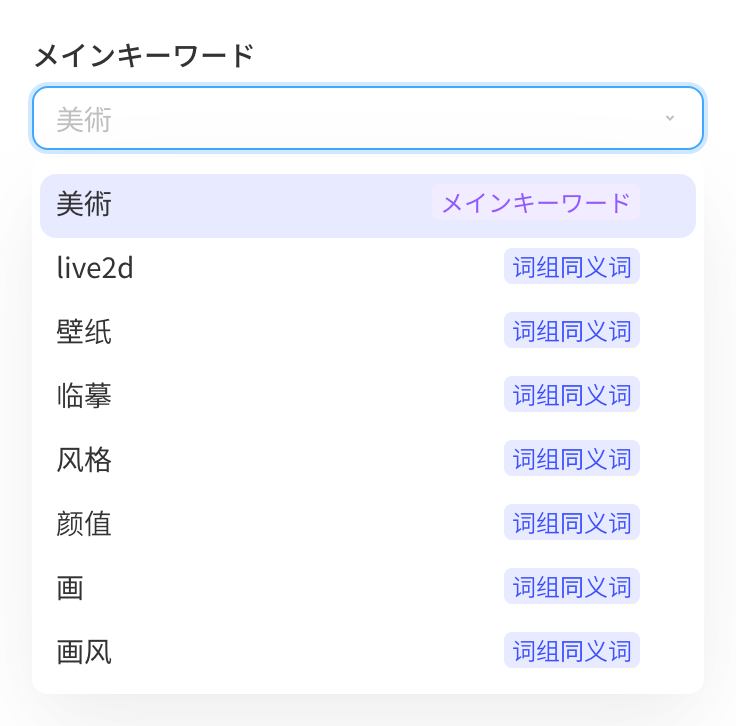Click the dropdown chevron arrow icon

tap(670, 118)
